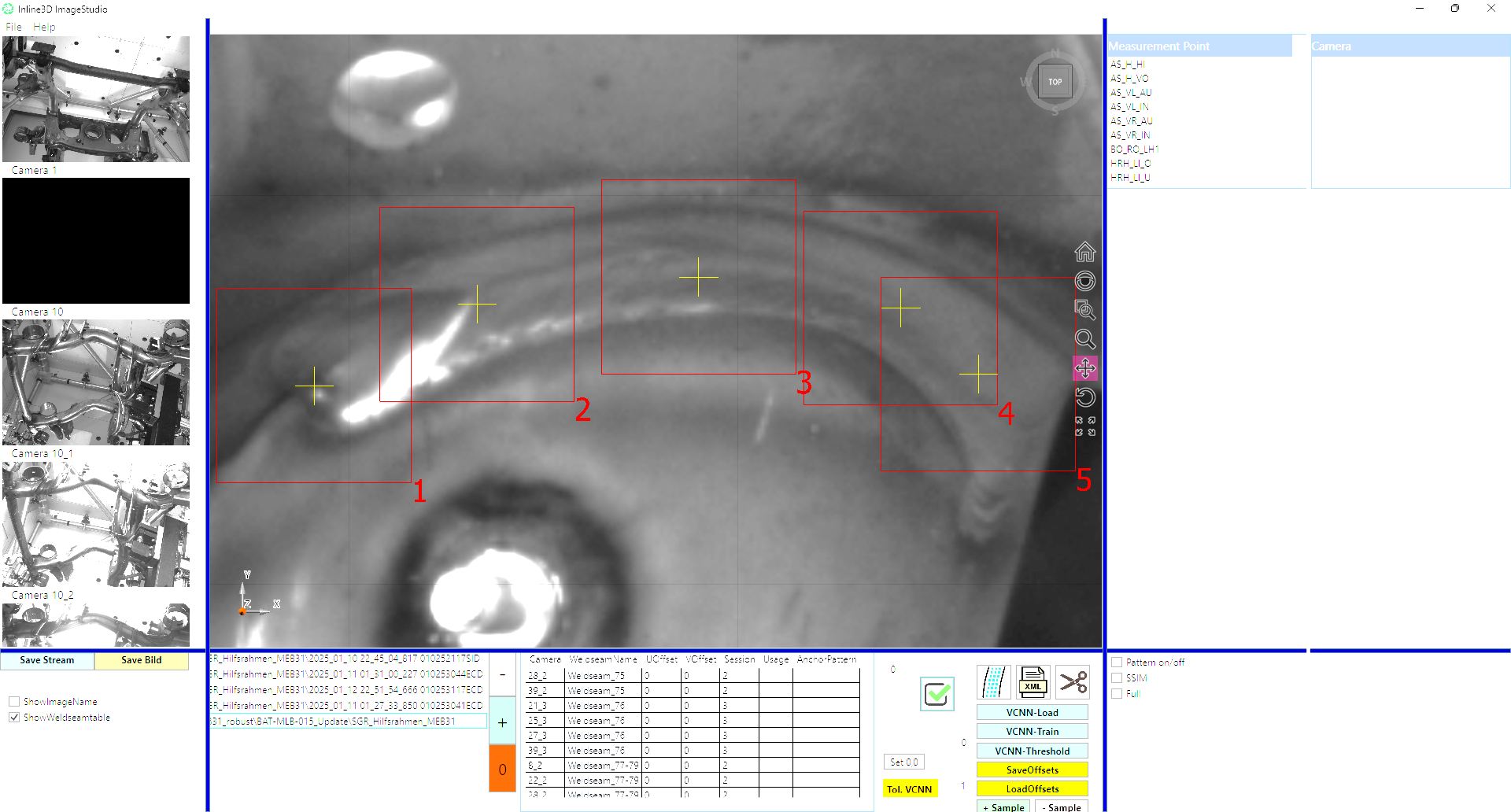This screenshot has width=1511, height=812.
Task: Tick the Full checkbox
Action: click(1117, 694)
